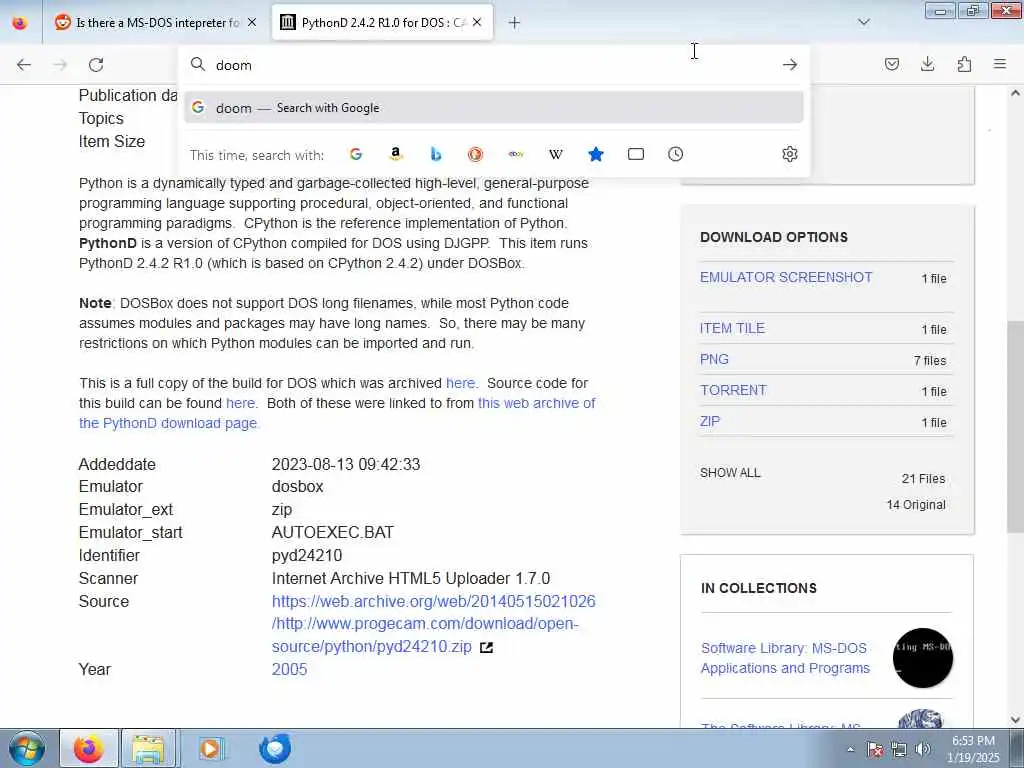
Task: Click the volume speaker tray icon
Action: (922, 749)
